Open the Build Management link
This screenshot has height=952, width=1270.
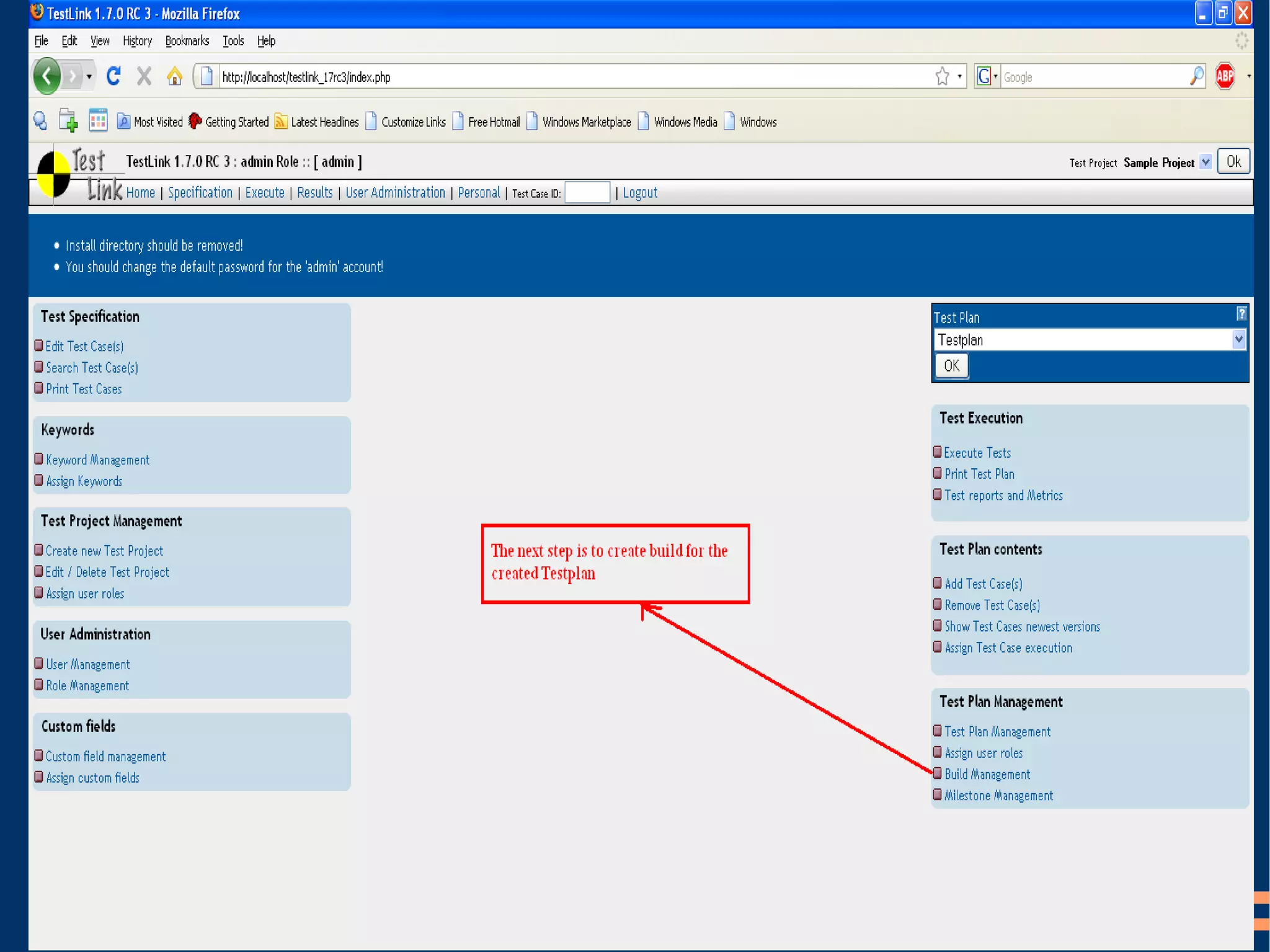987,774
